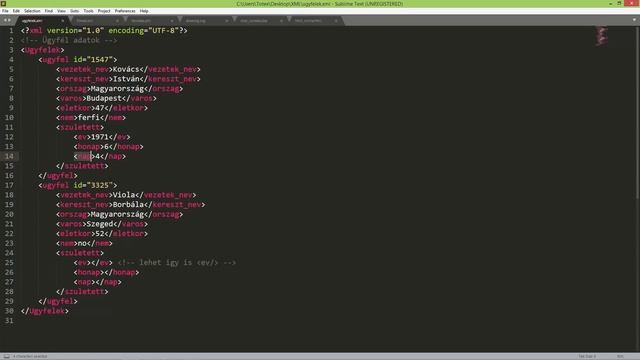Open the tab list dropdown arrow

634,20
